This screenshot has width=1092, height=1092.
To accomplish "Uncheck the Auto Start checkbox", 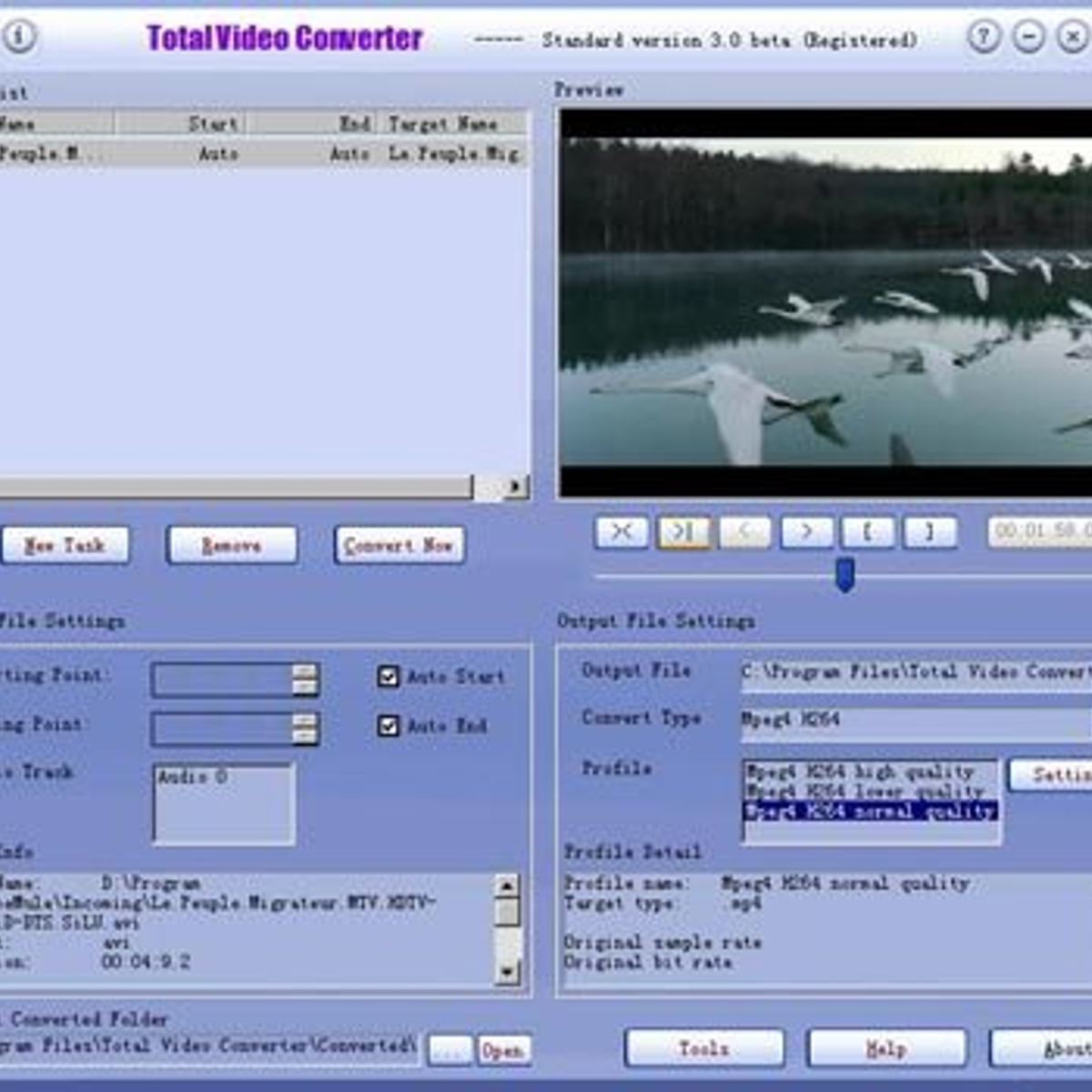I will click(389, 676).
